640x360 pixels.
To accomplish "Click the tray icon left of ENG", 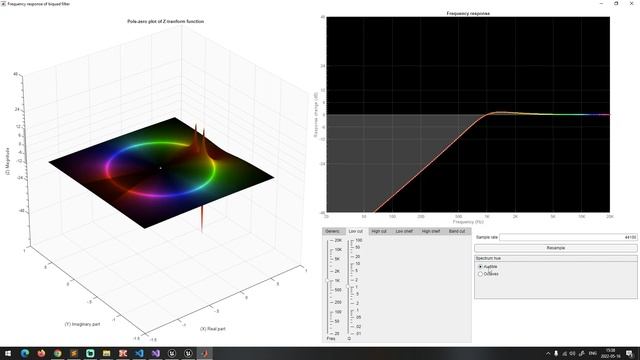I will (x=582, y=353).
